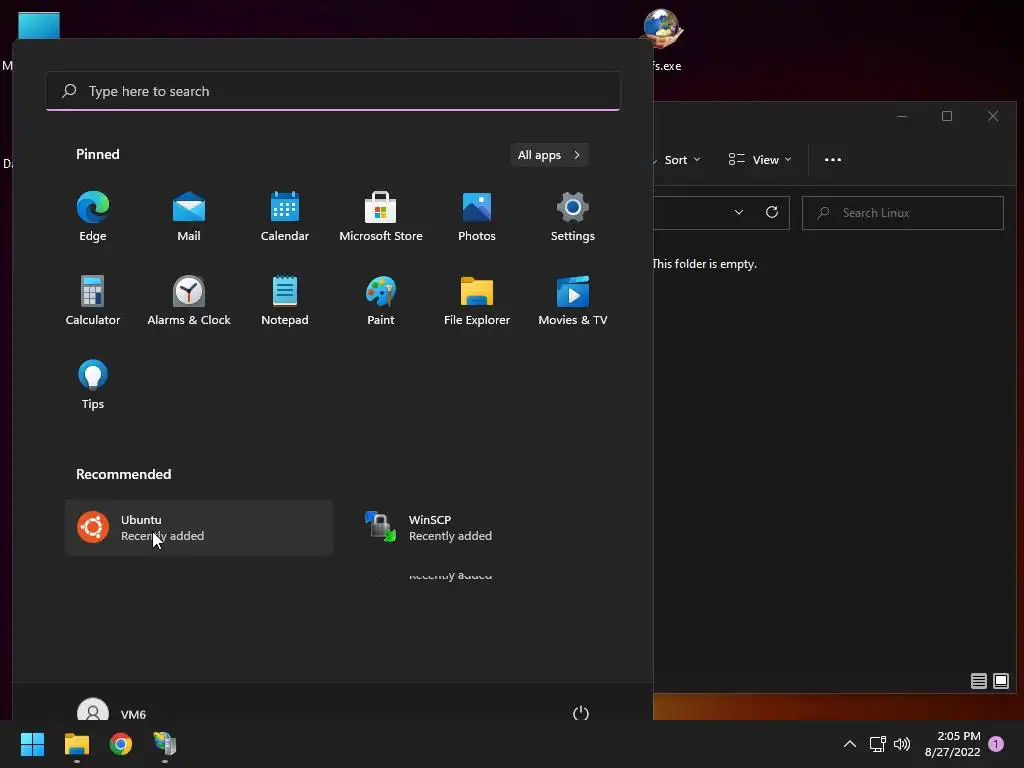
Task: Open recently added Ubuntu app
Action: [x=199, y=528]
